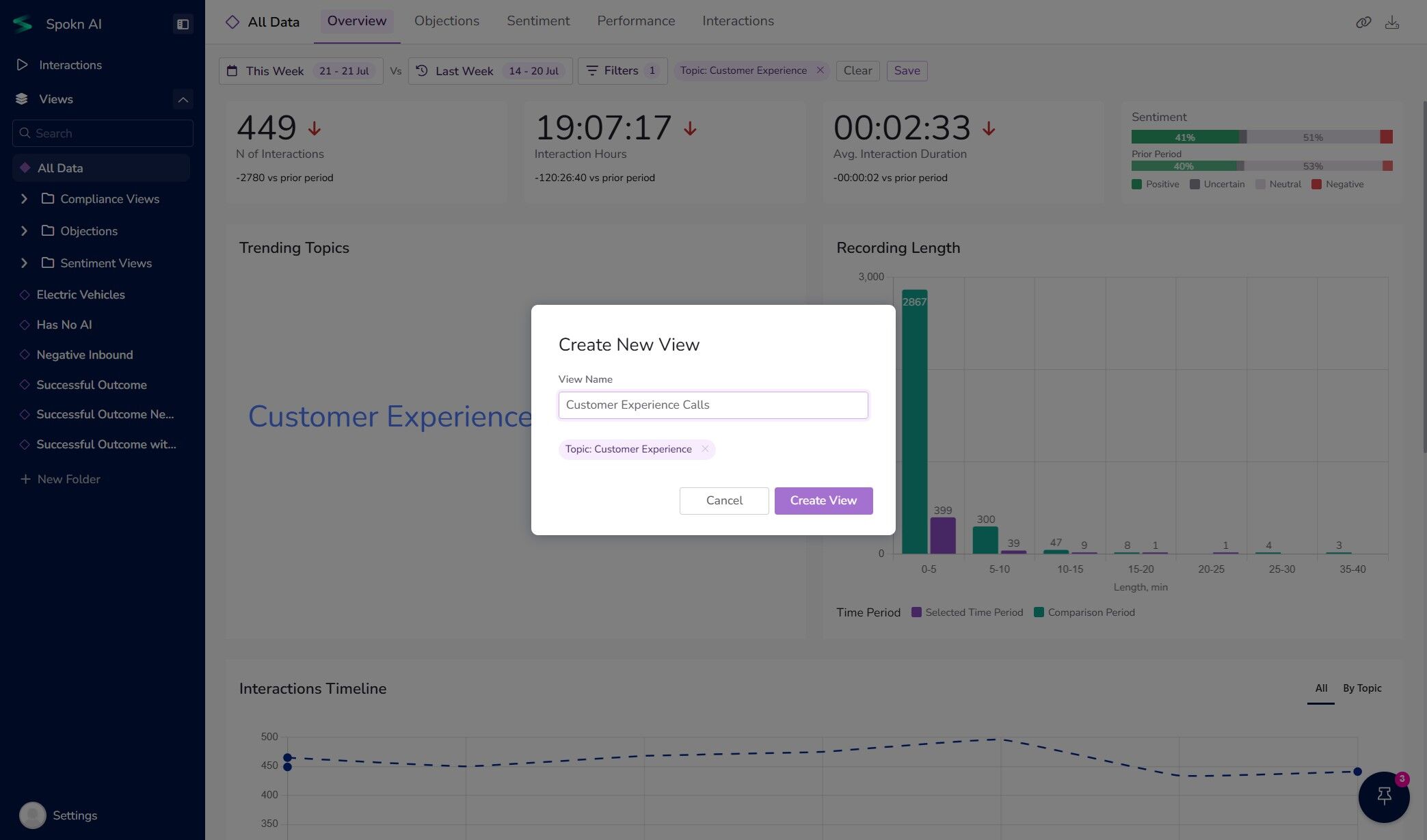Image resolution: width=1427 pixels, height=840 pixels.
Task: Click the Create View button
Action: 823,500
